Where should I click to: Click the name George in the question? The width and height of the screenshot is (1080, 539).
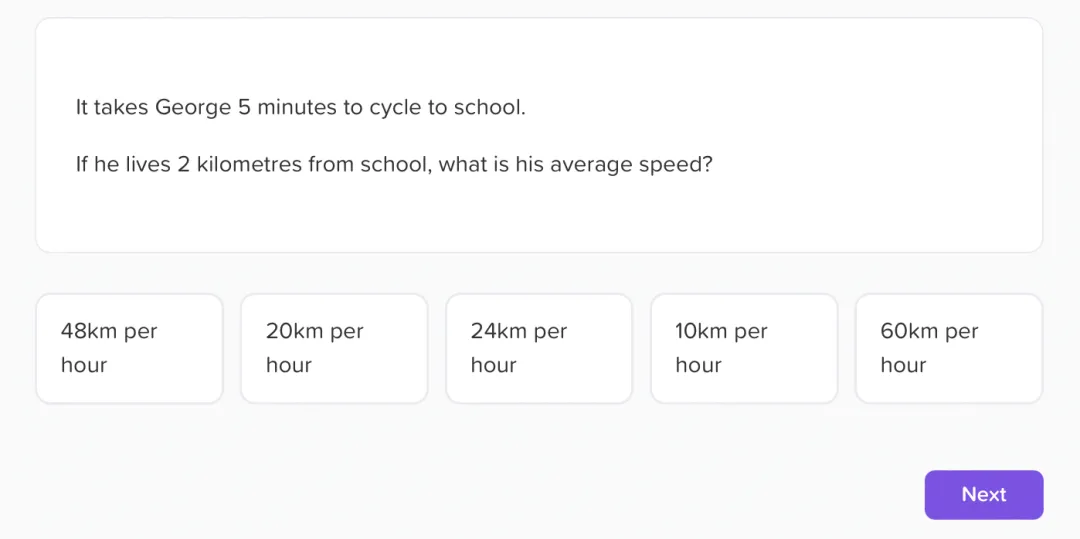tap(193, 107)
